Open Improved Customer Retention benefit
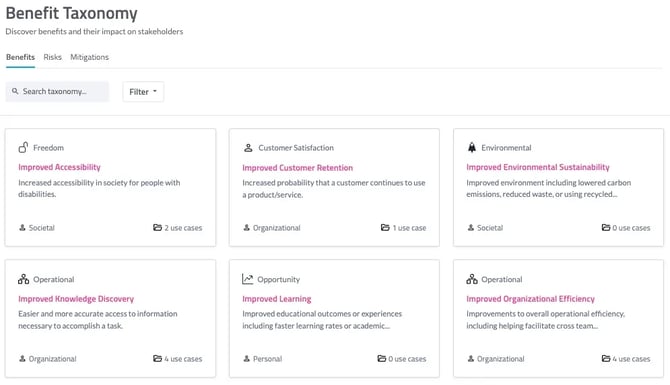 (297, 168)
